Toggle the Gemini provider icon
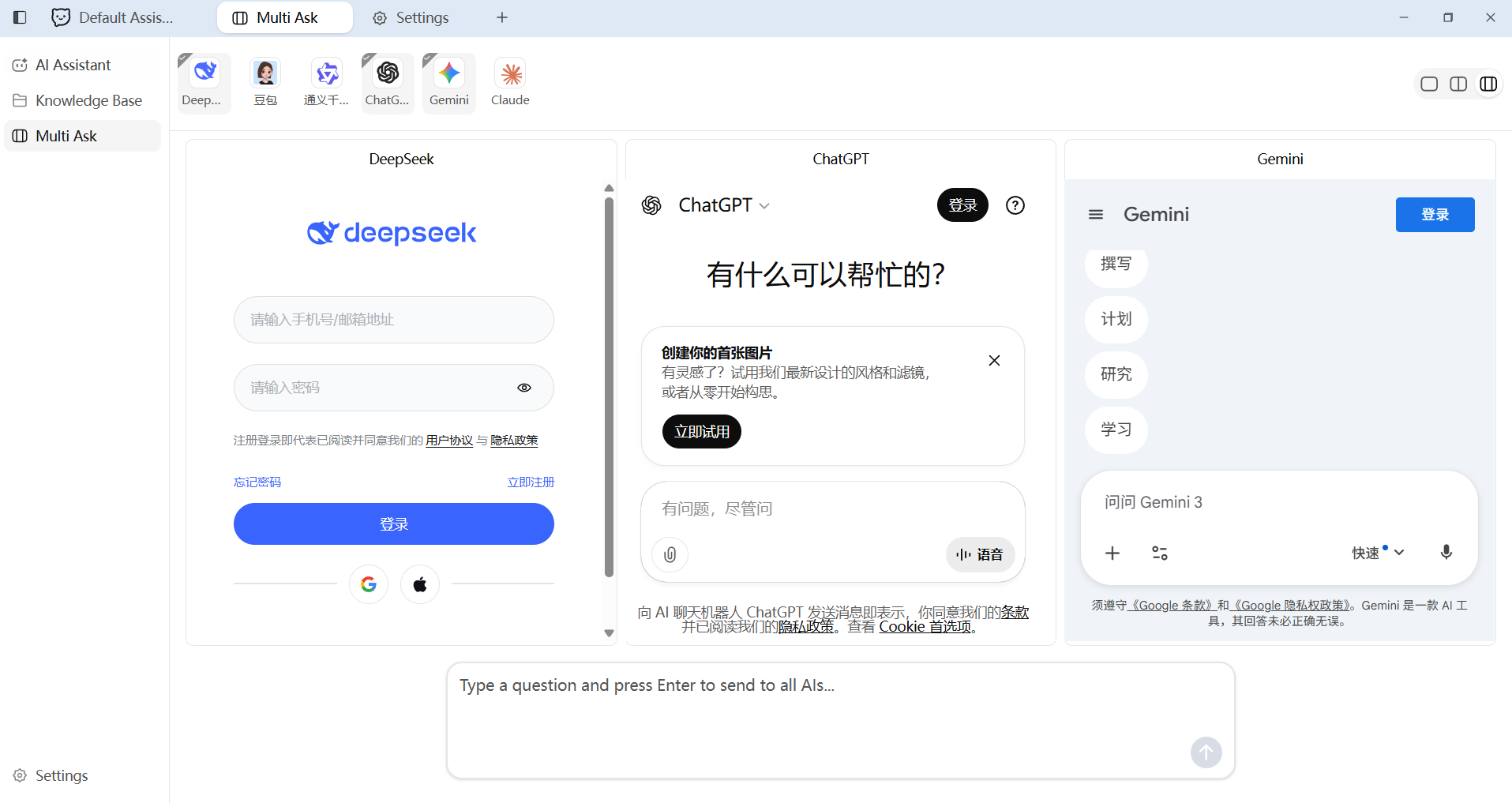 point(448,83)
